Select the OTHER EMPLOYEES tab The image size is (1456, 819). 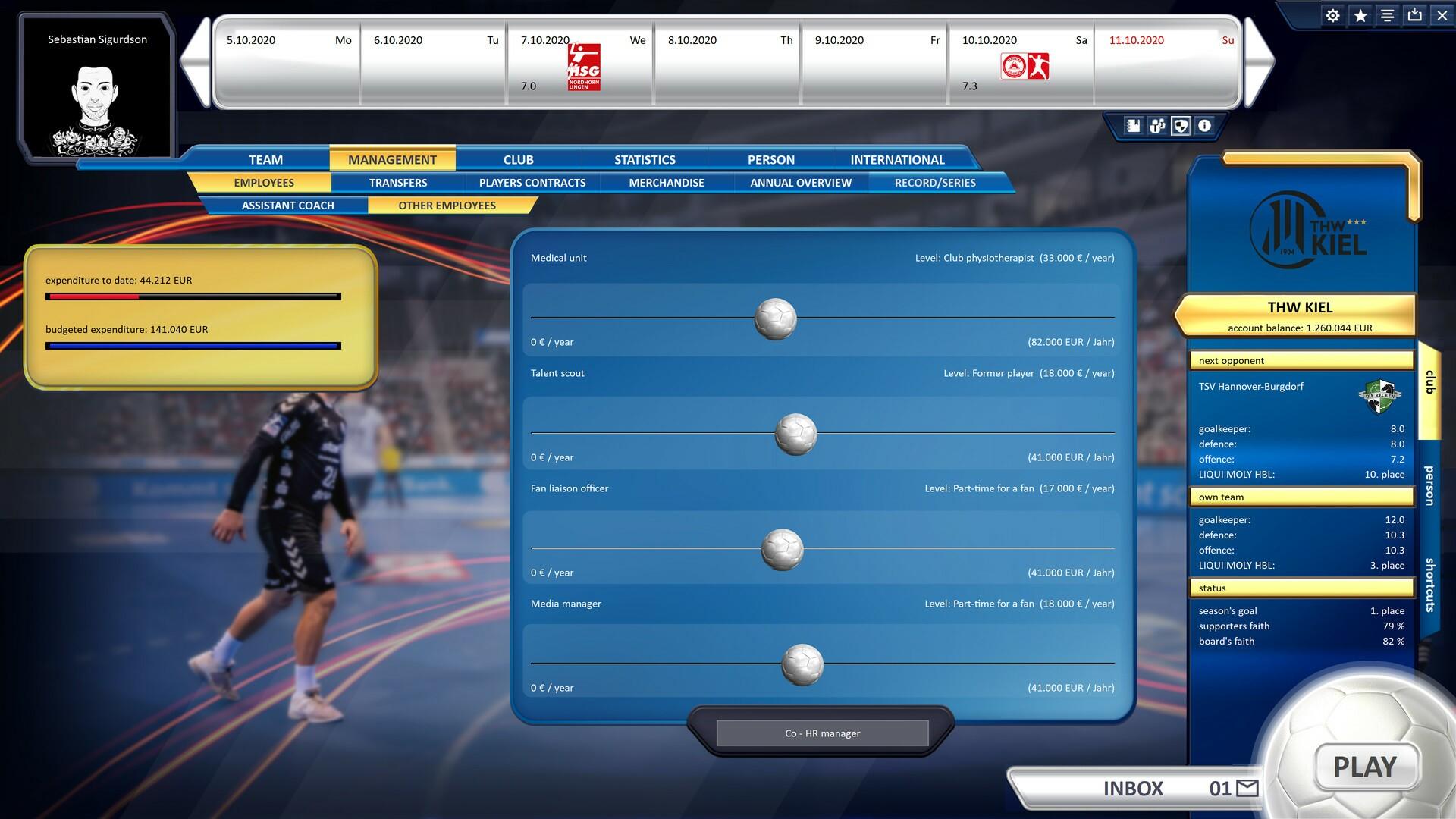[x=447, y=206]
